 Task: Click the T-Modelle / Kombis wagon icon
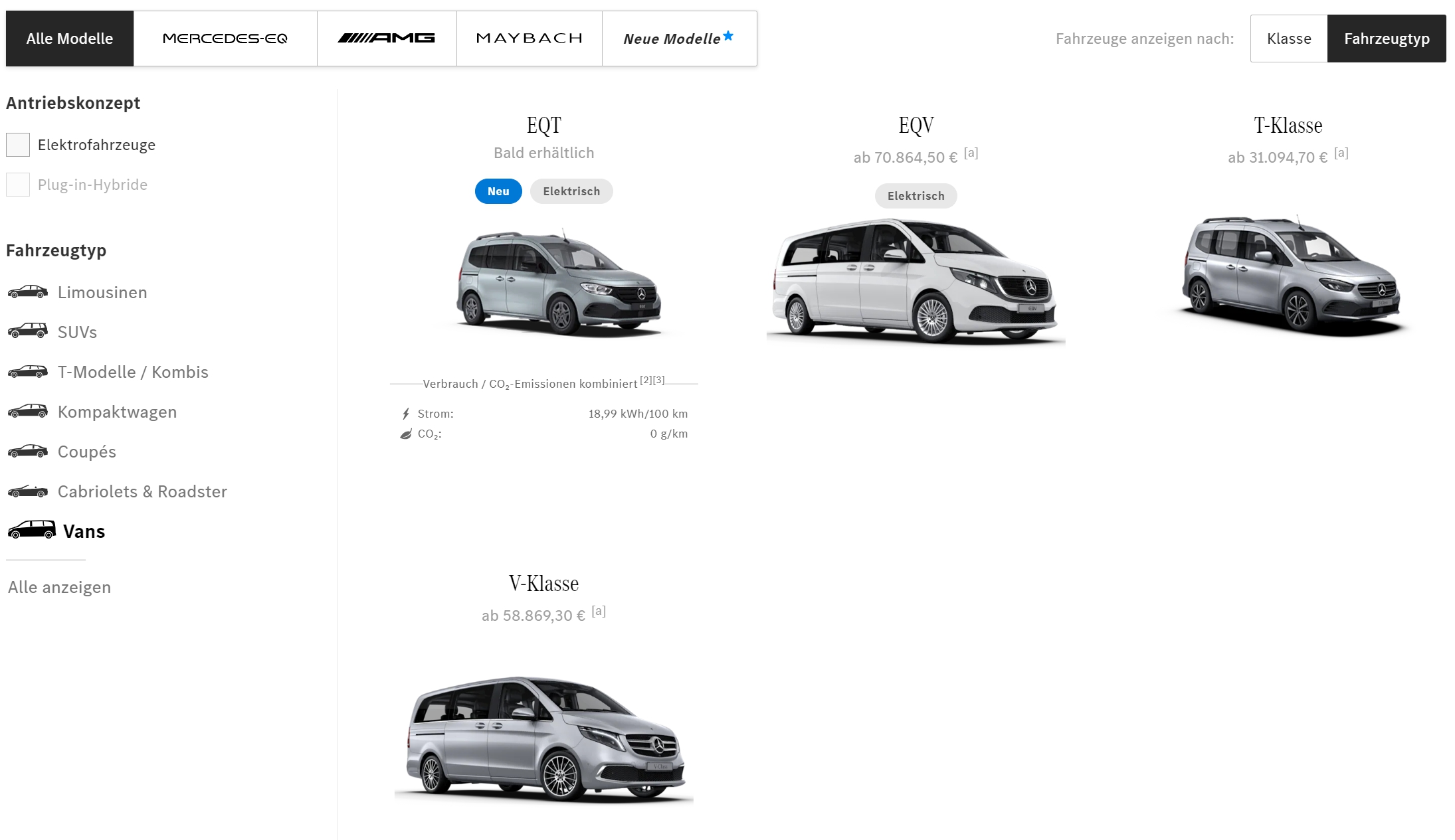[27, 372]
